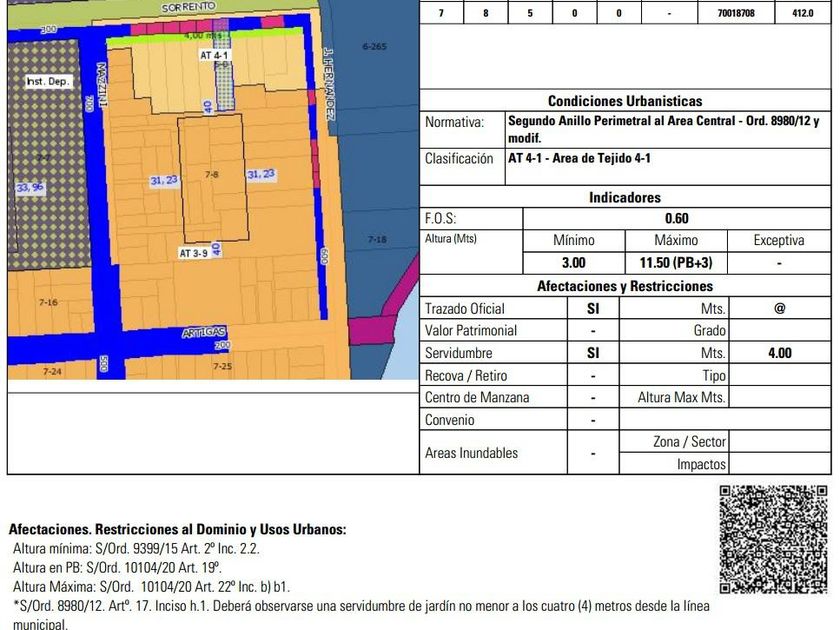Click the J. HERNANDEZ street label
Viewport: 840px width, 630px height.
point(329,84)
